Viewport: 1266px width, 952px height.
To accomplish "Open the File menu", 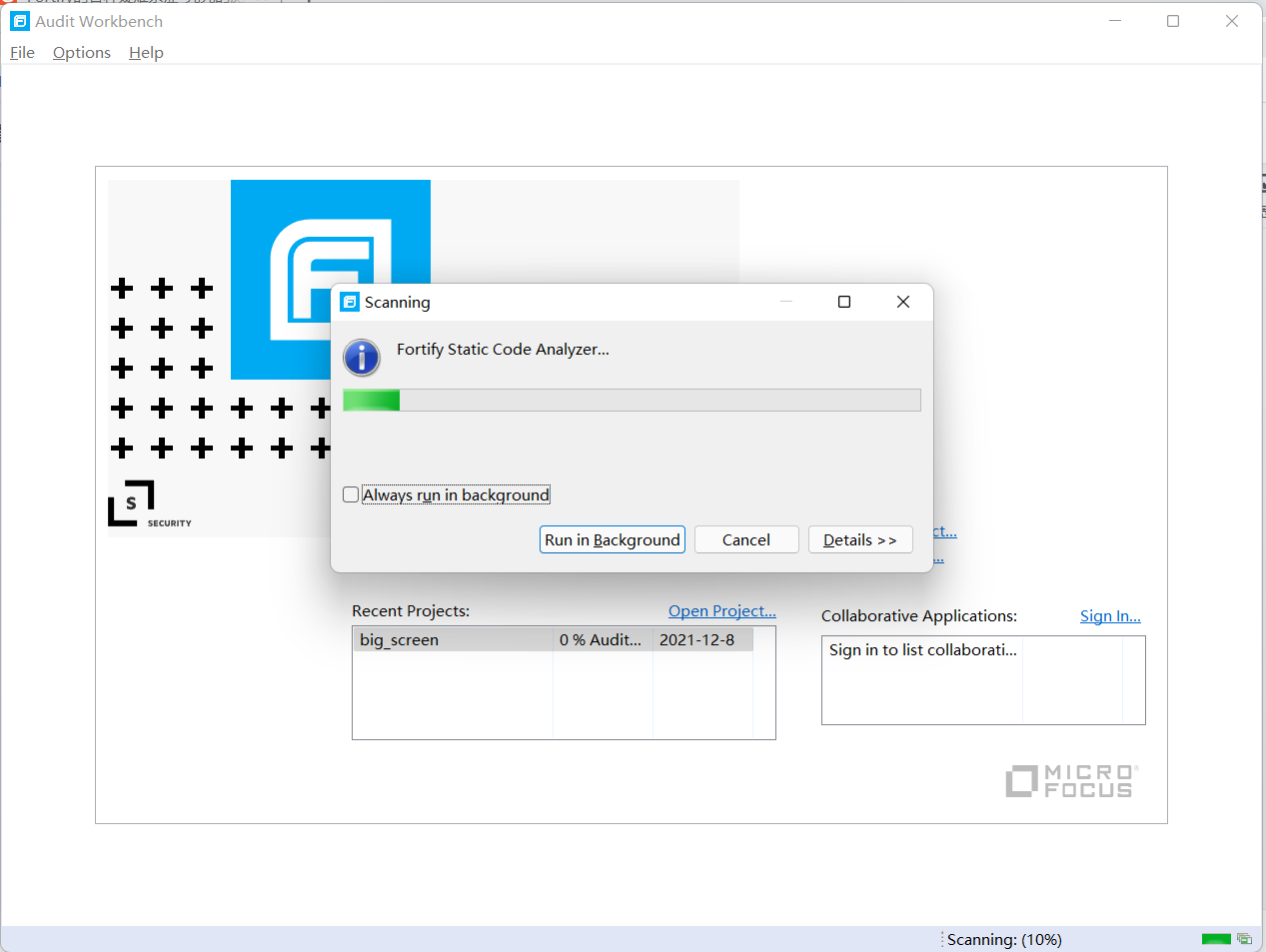I will 22,53.
